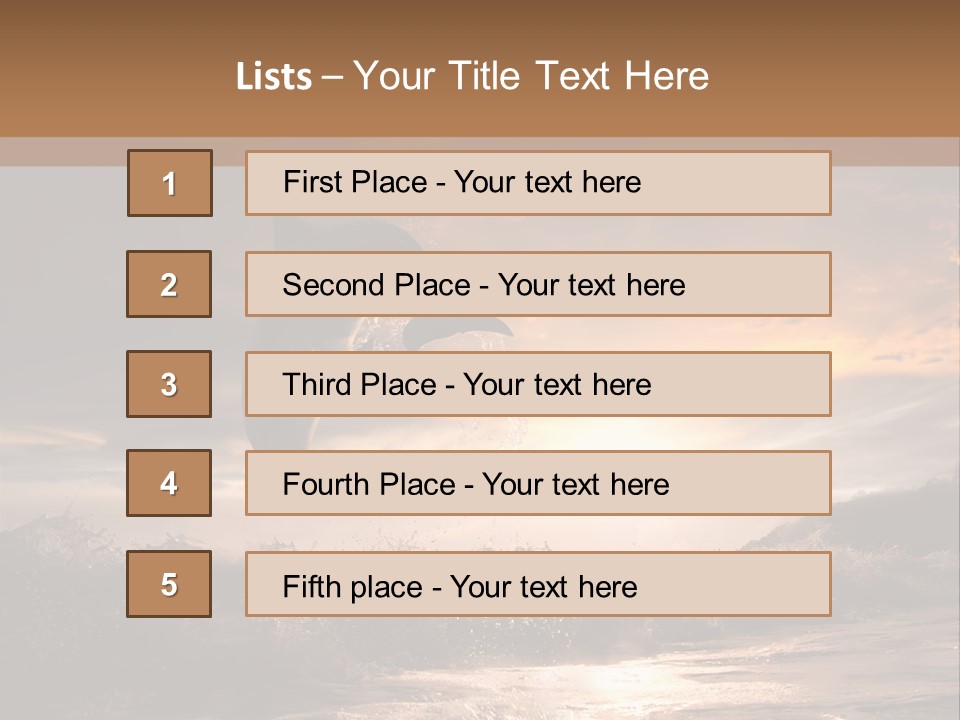Click the dash in the slide title

pos(332,77)
